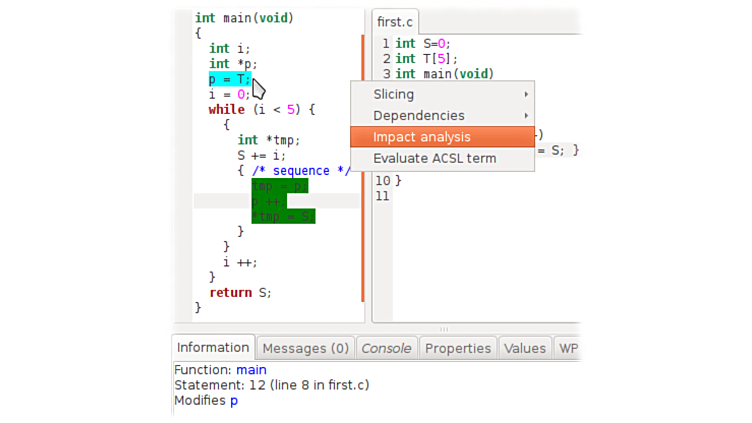The image size is (752, 423).
Task: Expand the Dependencies submenu arrow
Action: point(526,116)
